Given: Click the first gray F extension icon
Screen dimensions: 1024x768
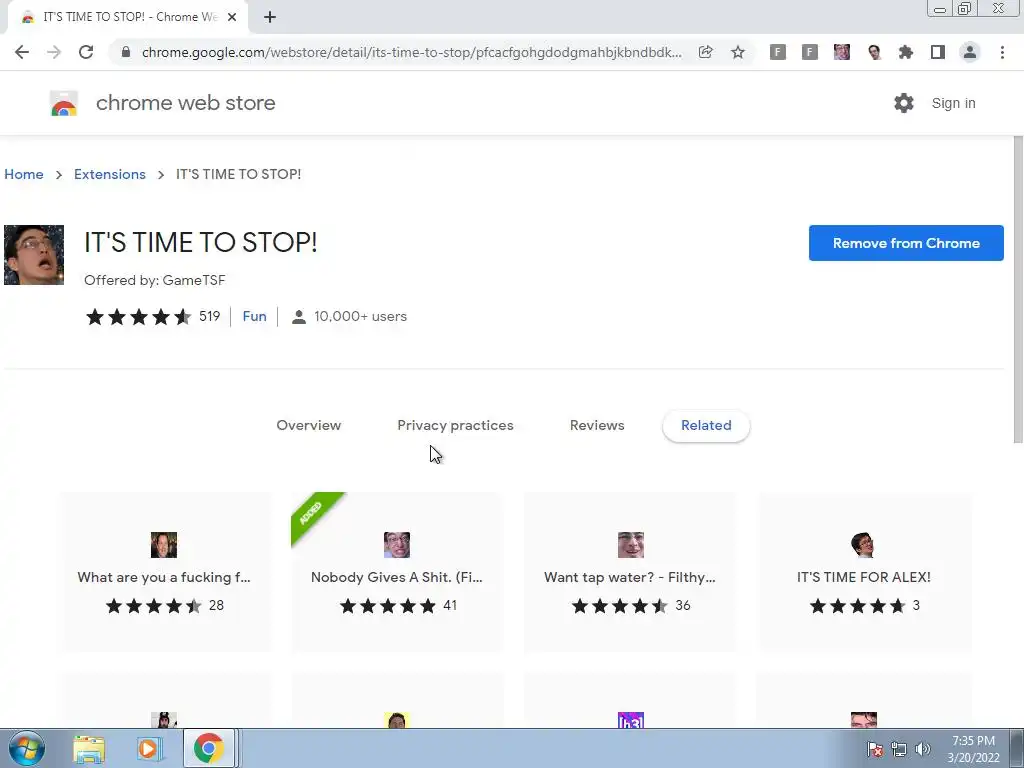Looking at the screenshot, I should point(778,52).
